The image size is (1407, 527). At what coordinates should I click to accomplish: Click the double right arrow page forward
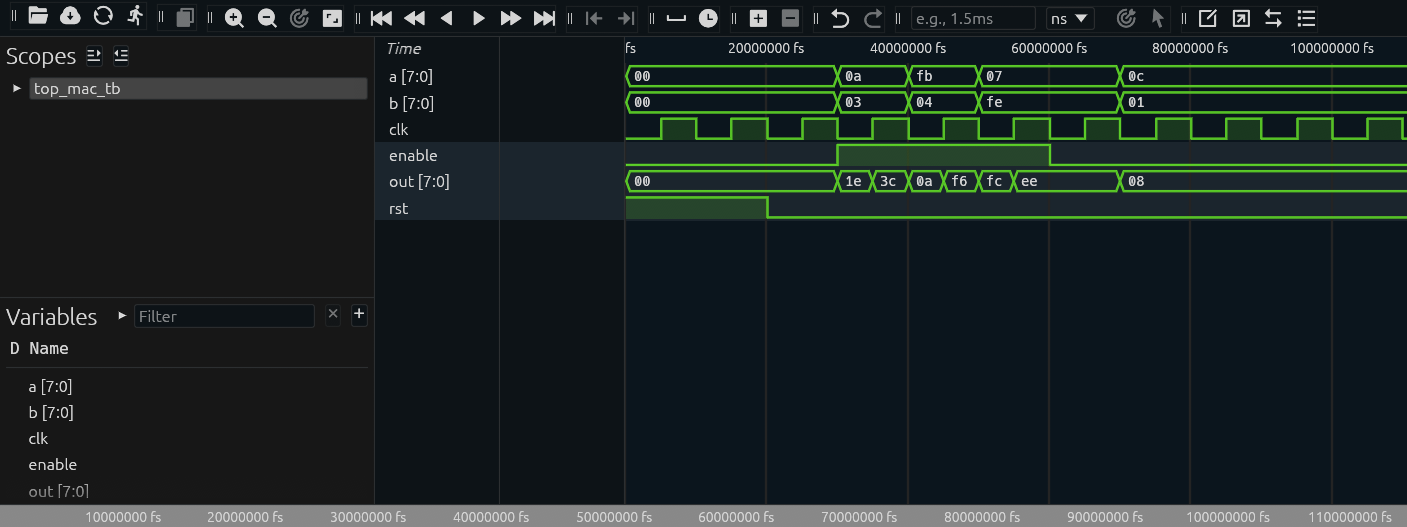click(x=511, y=18)
